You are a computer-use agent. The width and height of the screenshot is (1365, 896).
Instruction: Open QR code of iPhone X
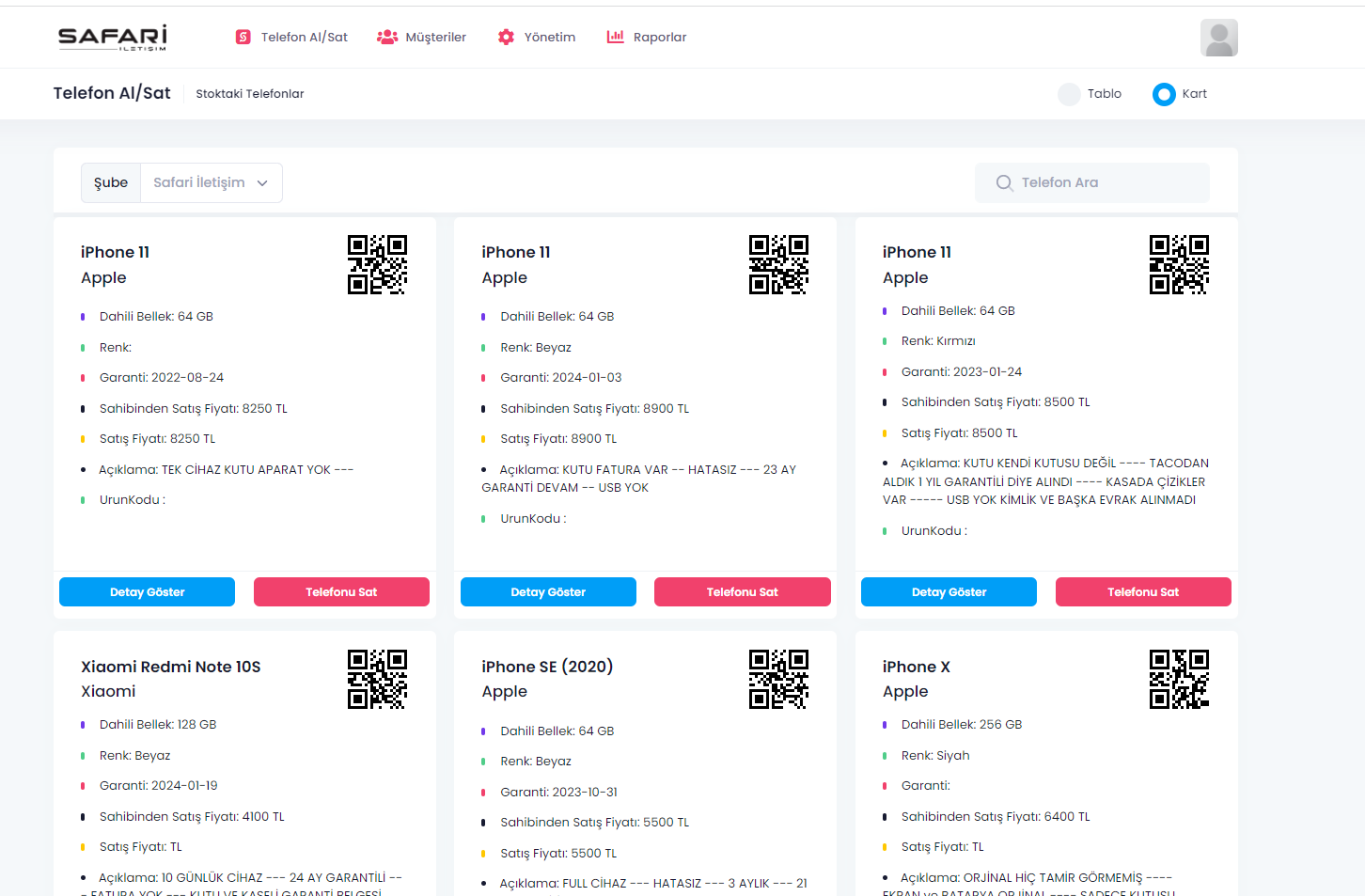pos(1179,679)
